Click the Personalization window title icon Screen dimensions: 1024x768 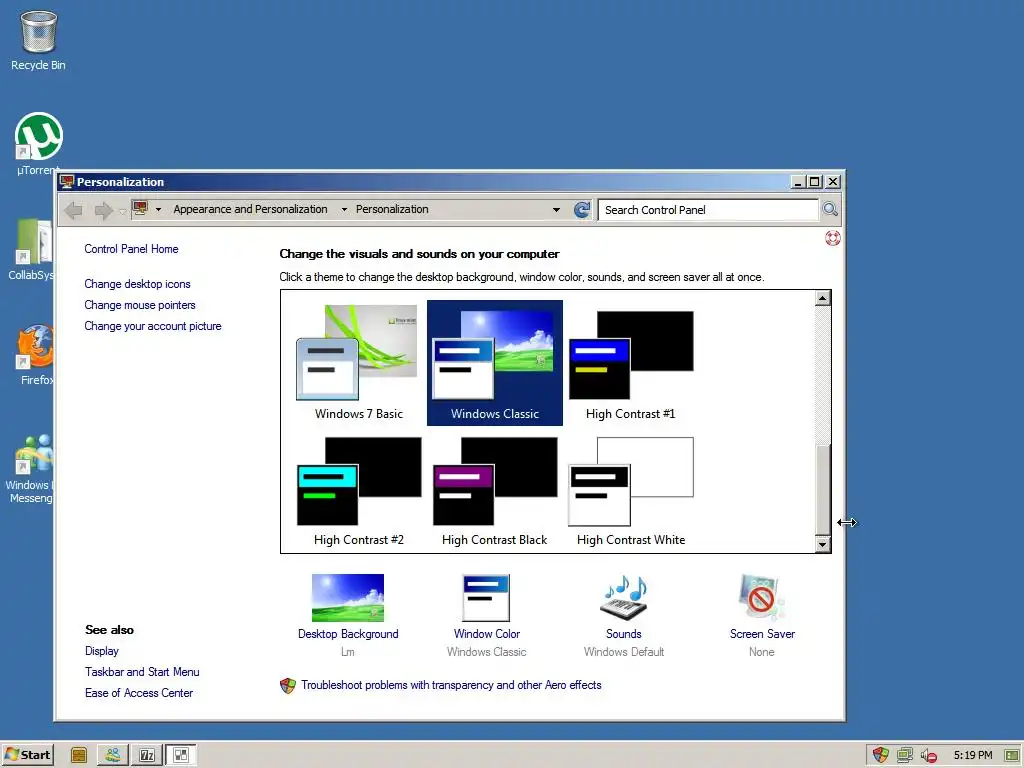point(67,182)
